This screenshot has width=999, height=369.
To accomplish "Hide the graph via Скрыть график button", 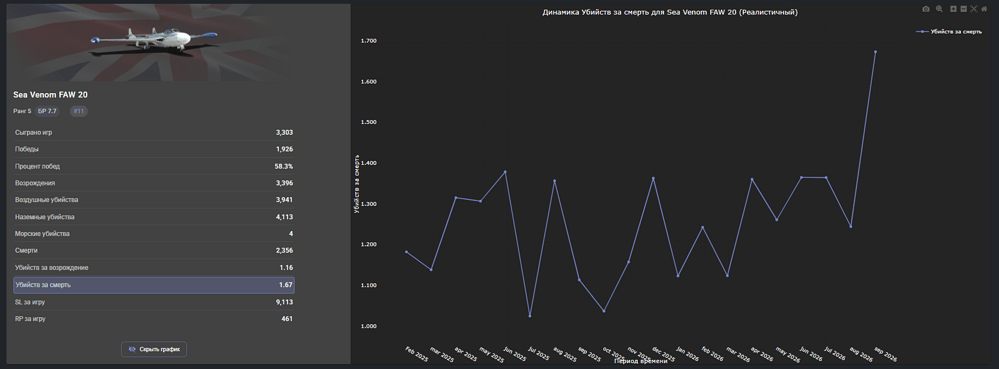I will click(154, 349).
